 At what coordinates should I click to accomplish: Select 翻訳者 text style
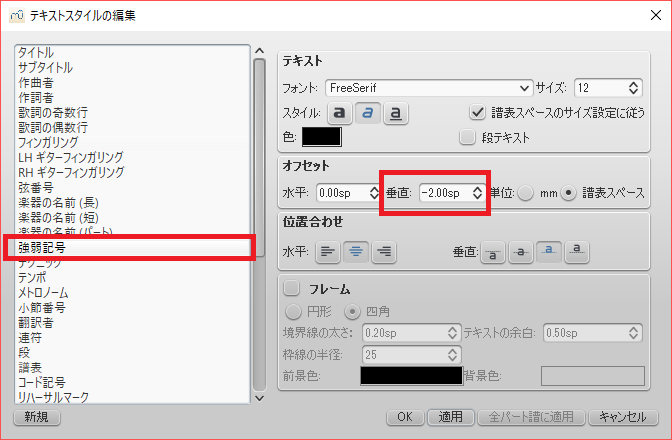point(132,323)
